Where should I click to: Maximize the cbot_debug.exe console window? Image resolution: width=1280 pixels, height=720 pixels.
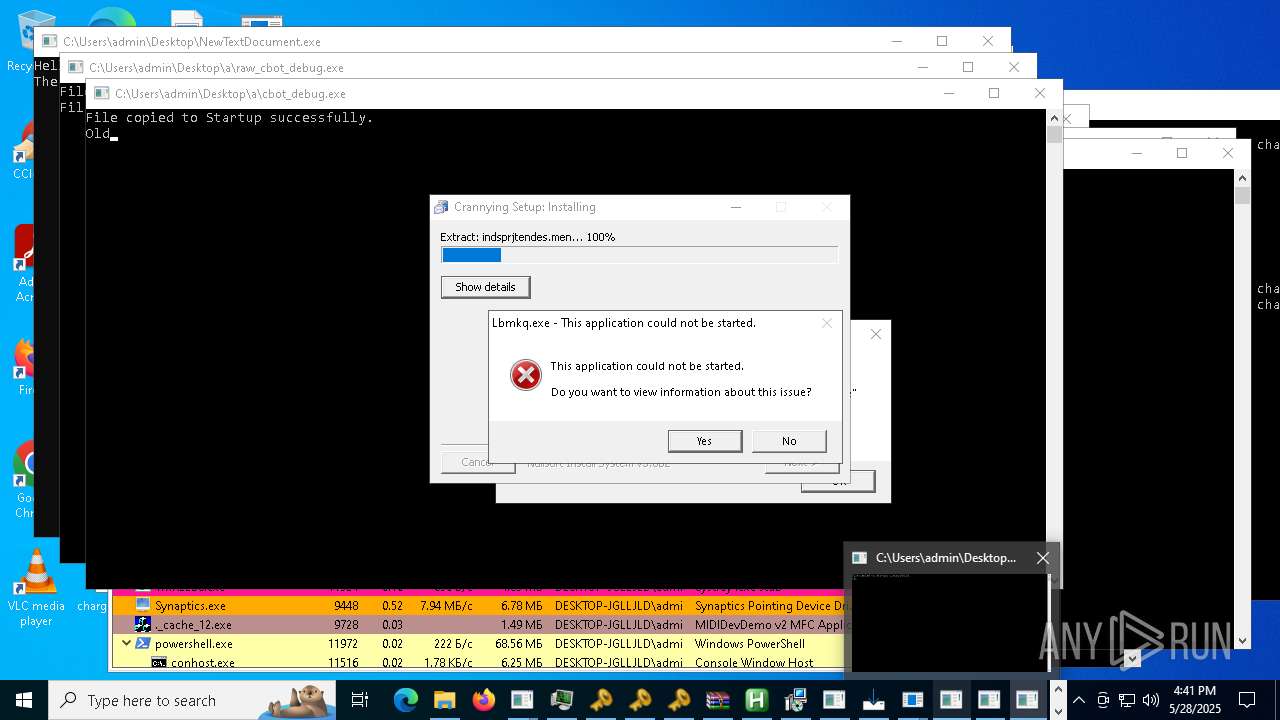(x=993, y=93)
